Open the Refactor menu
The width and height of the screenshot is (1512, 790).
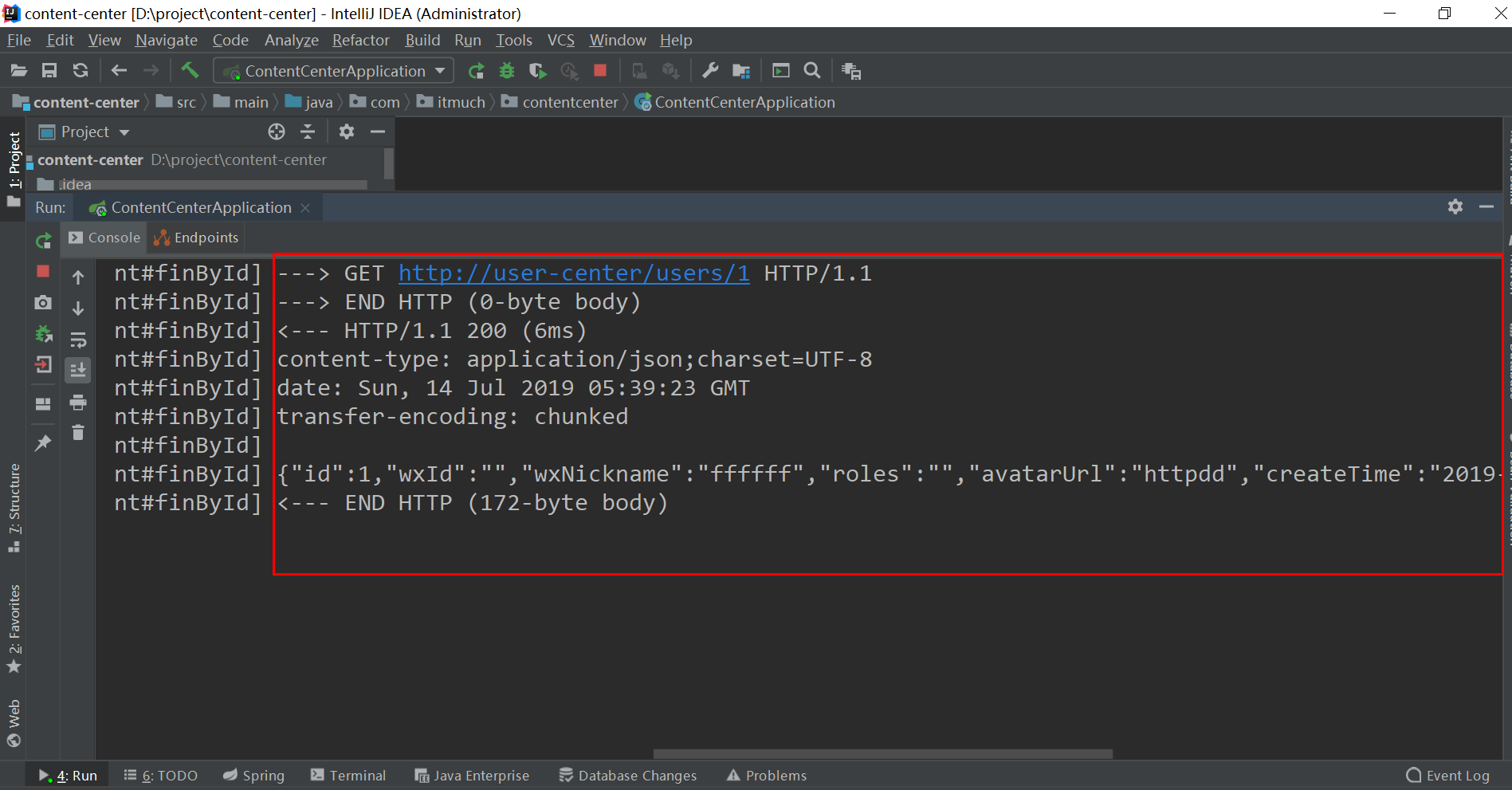click(361, 40)
